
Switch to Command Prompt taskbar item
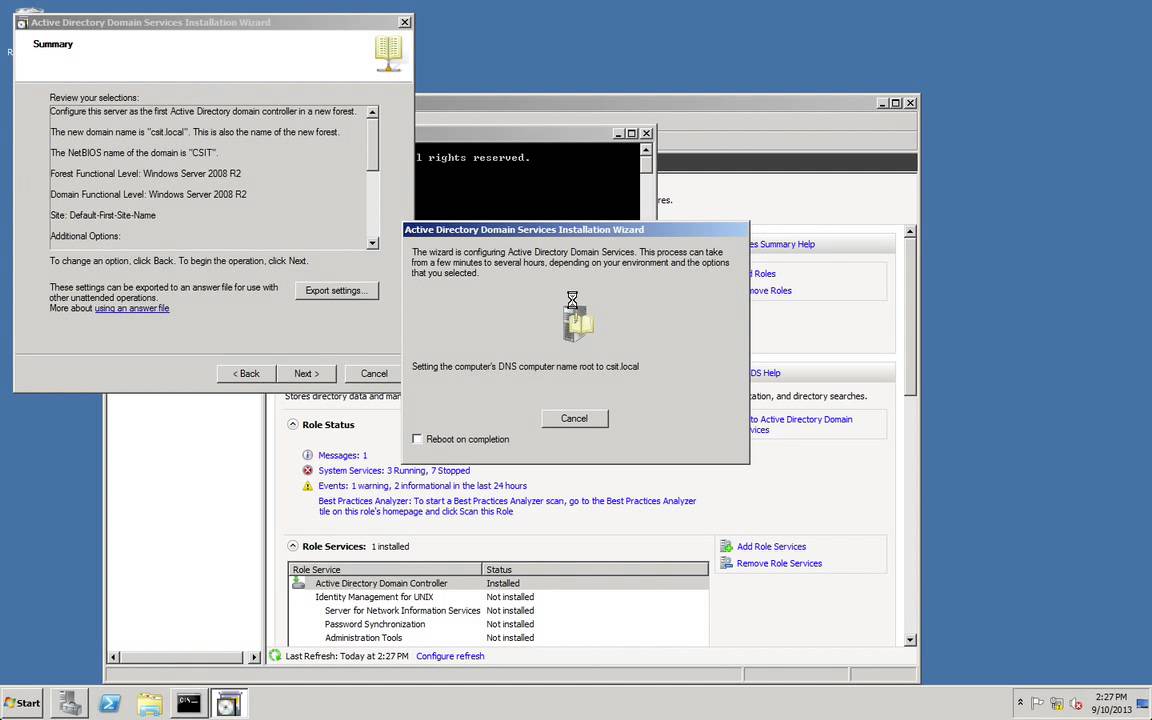tap(189, 703)
